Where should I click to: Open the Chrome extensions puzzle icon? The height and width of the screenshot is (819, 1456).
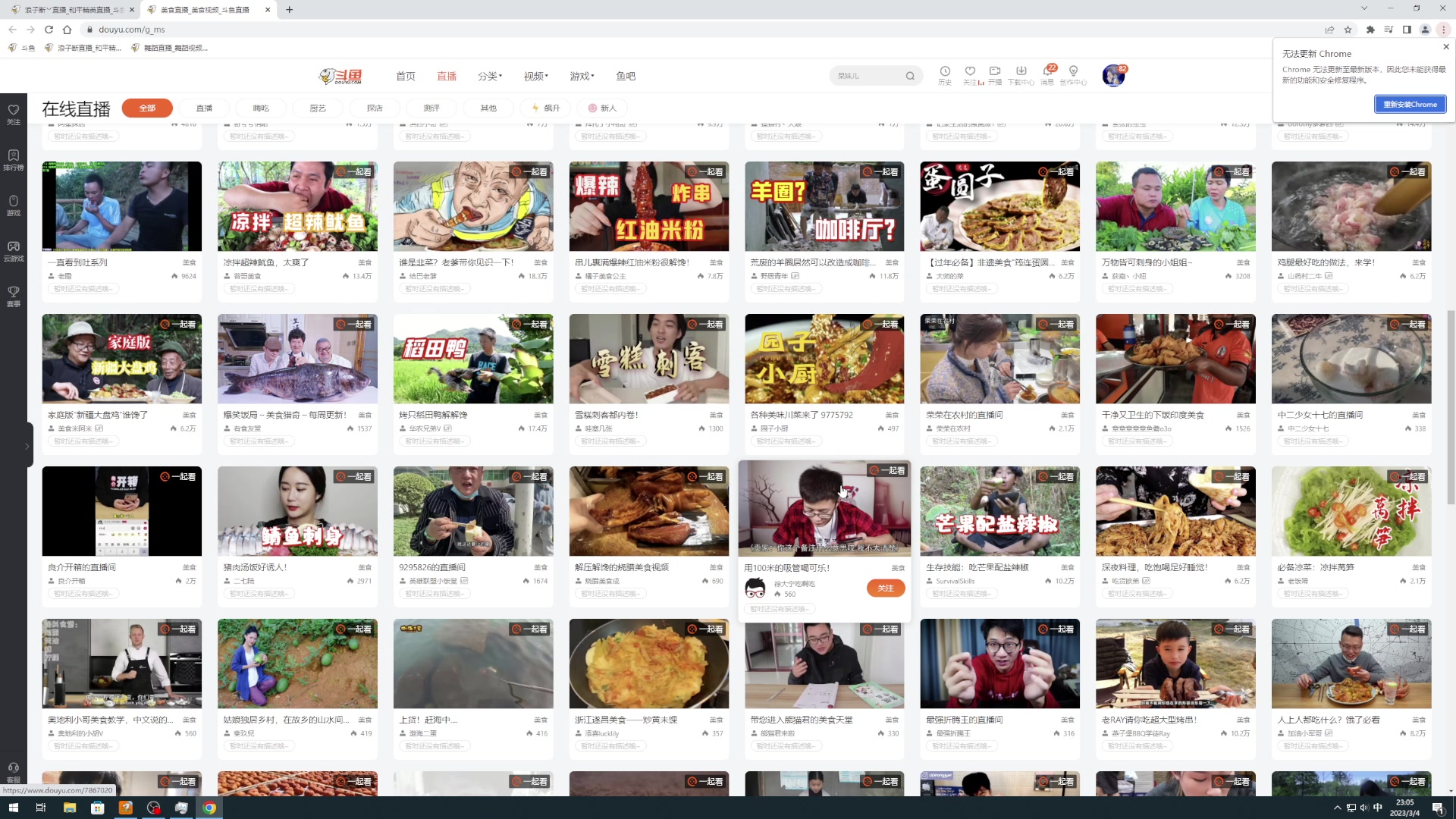[x=1370, y=30]
